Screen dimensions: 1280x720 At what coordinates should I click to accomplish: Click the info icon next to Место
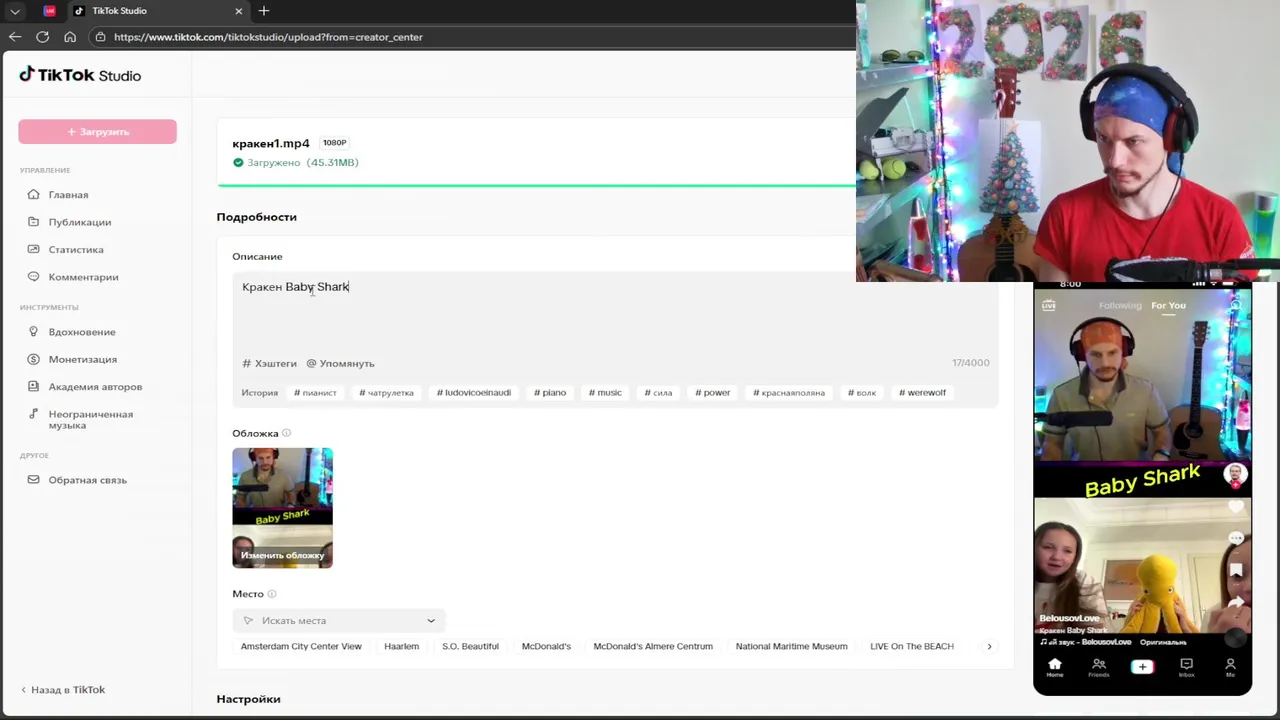[x=271, y=594]
